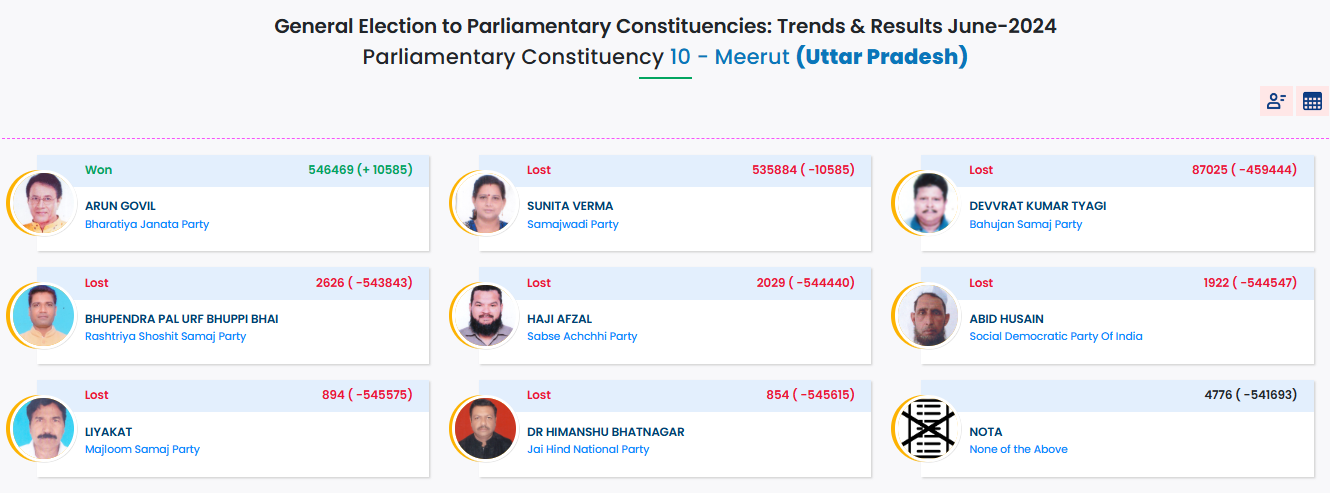Click Devvrat Kumar Tyagi's photo
The width and height of the screenshot is (1330, 493).
pyautogui.click(x=927, y=203)
